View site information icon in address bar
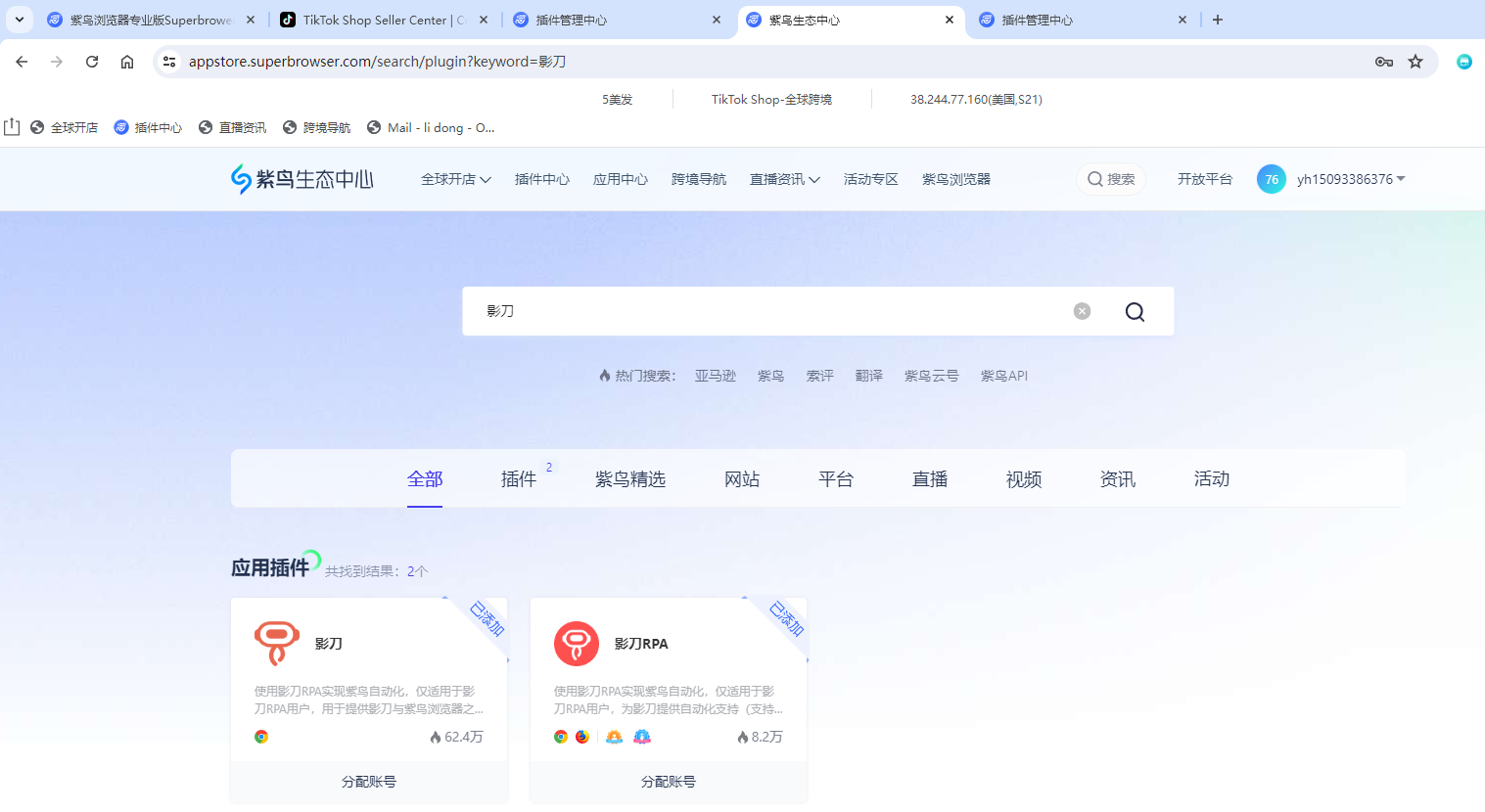 (x=169, y=62)
